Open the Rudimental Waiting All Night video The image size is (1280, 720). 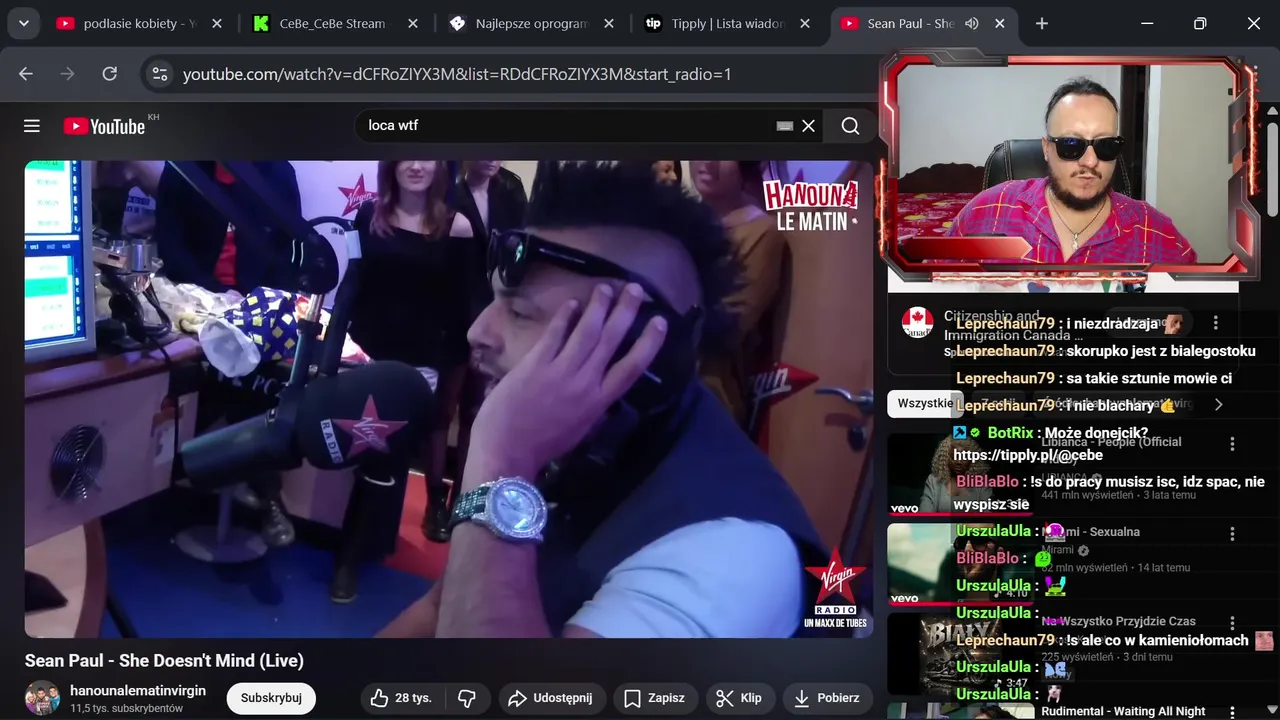click(x=1123, y=711)
